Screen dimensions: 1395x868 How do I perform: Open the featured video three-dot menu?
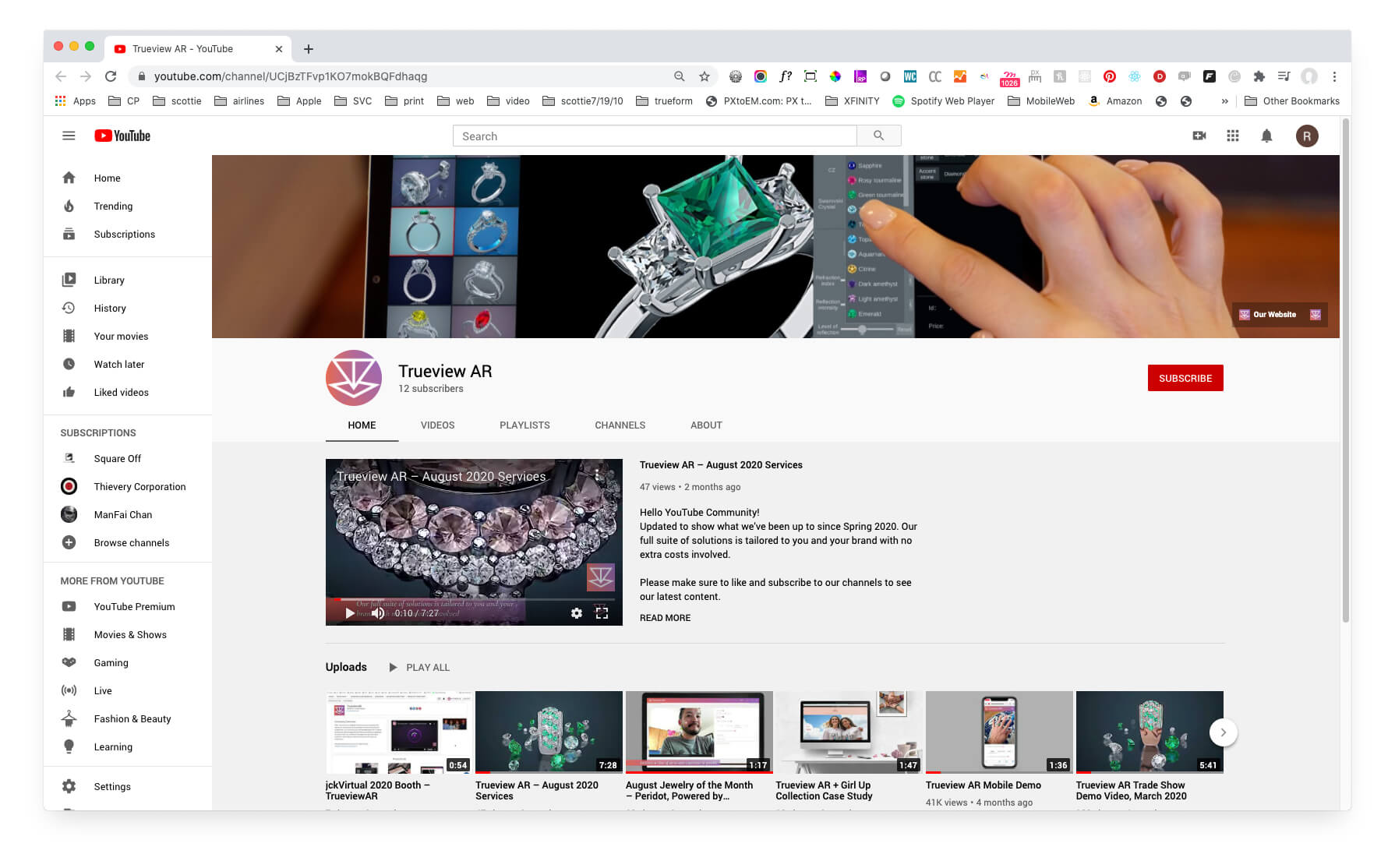click(597, 475)
